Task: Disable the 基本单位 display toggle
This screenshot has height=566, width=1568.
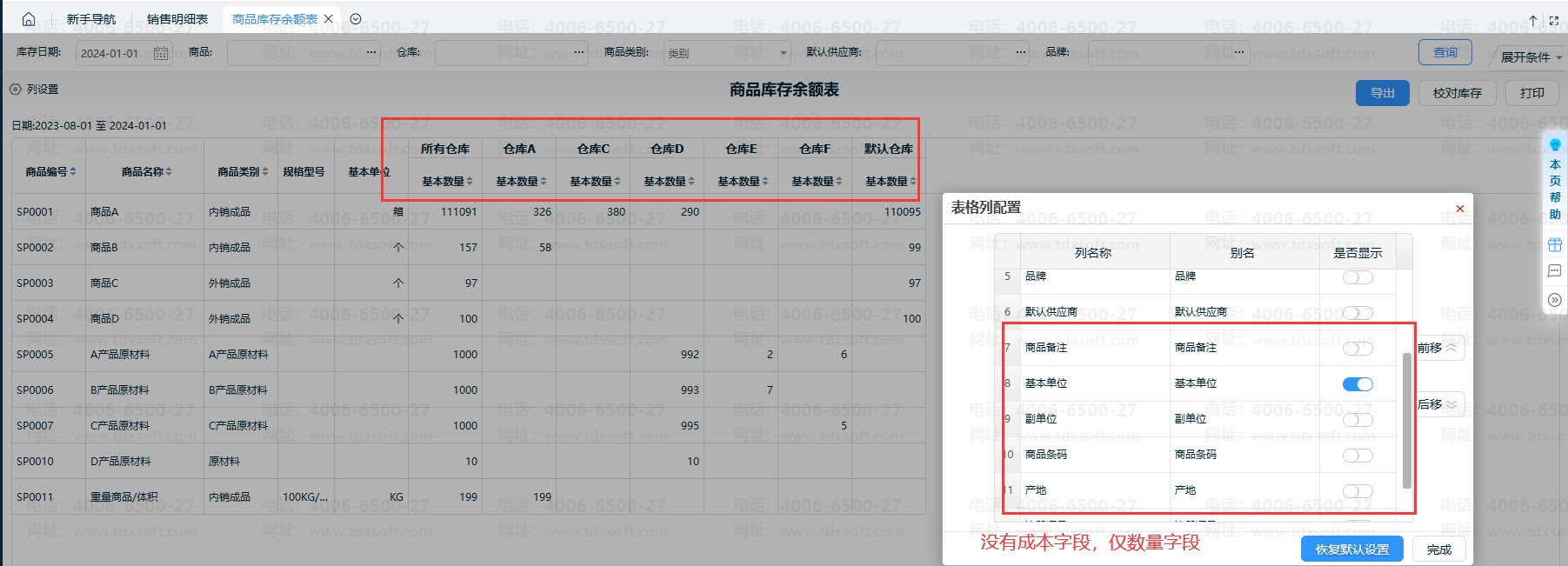Action: pyautogui.click(x=1357, y=384)
